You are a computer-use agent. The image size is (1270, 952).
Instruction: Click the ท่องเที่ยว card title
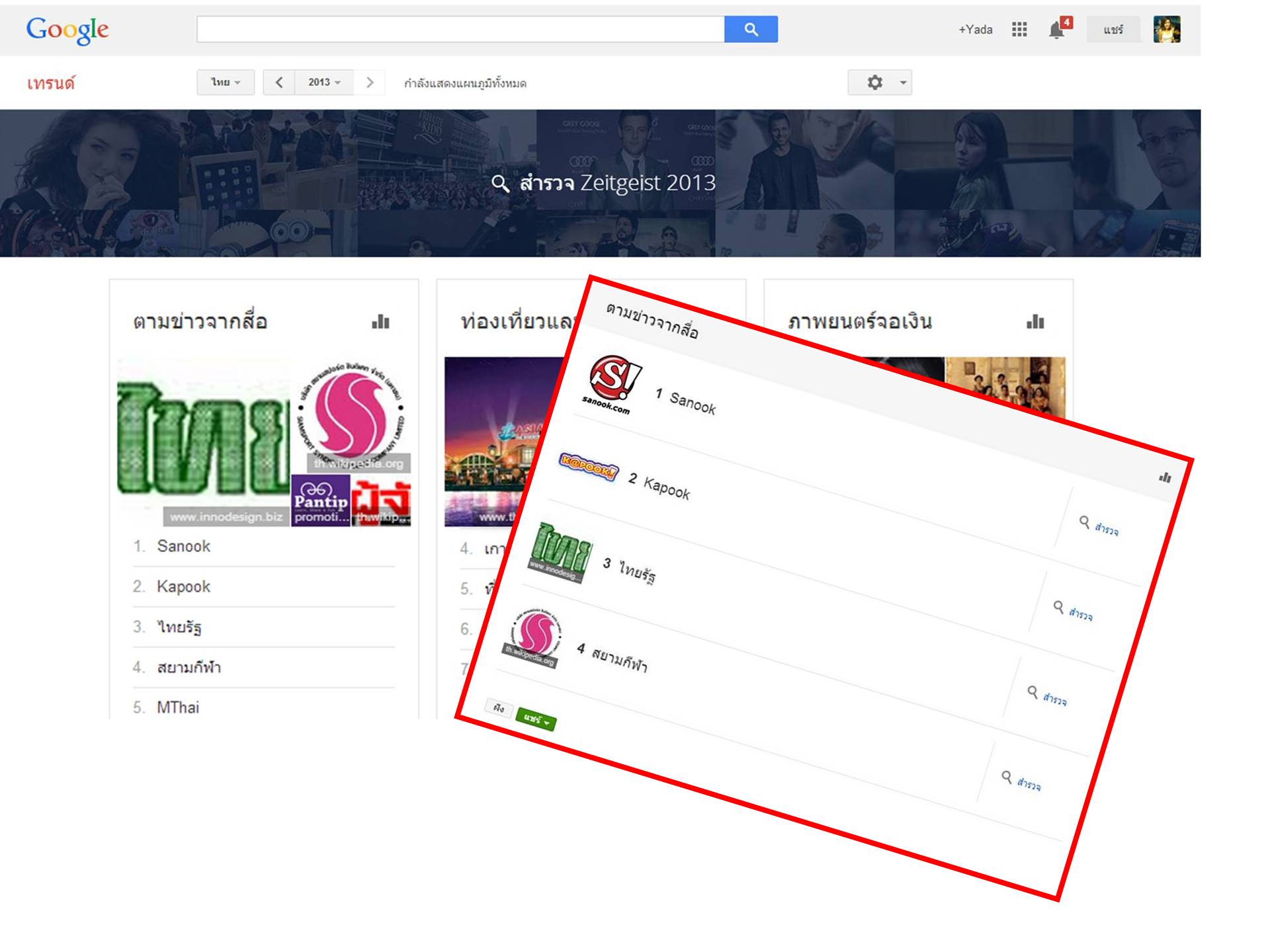[x=516, y=321]
